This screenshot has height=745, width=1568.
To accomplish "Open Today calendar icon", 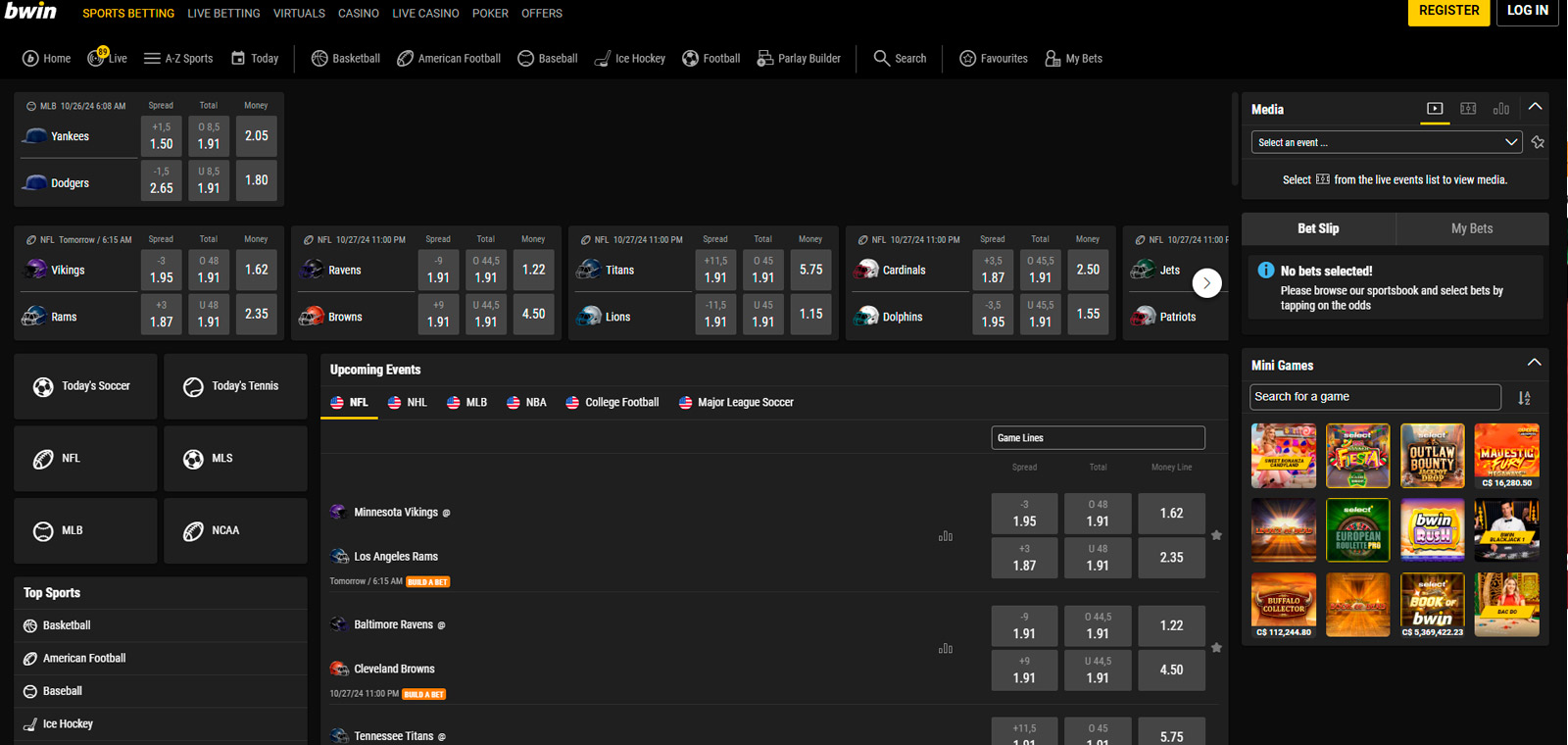I will 238,59.
